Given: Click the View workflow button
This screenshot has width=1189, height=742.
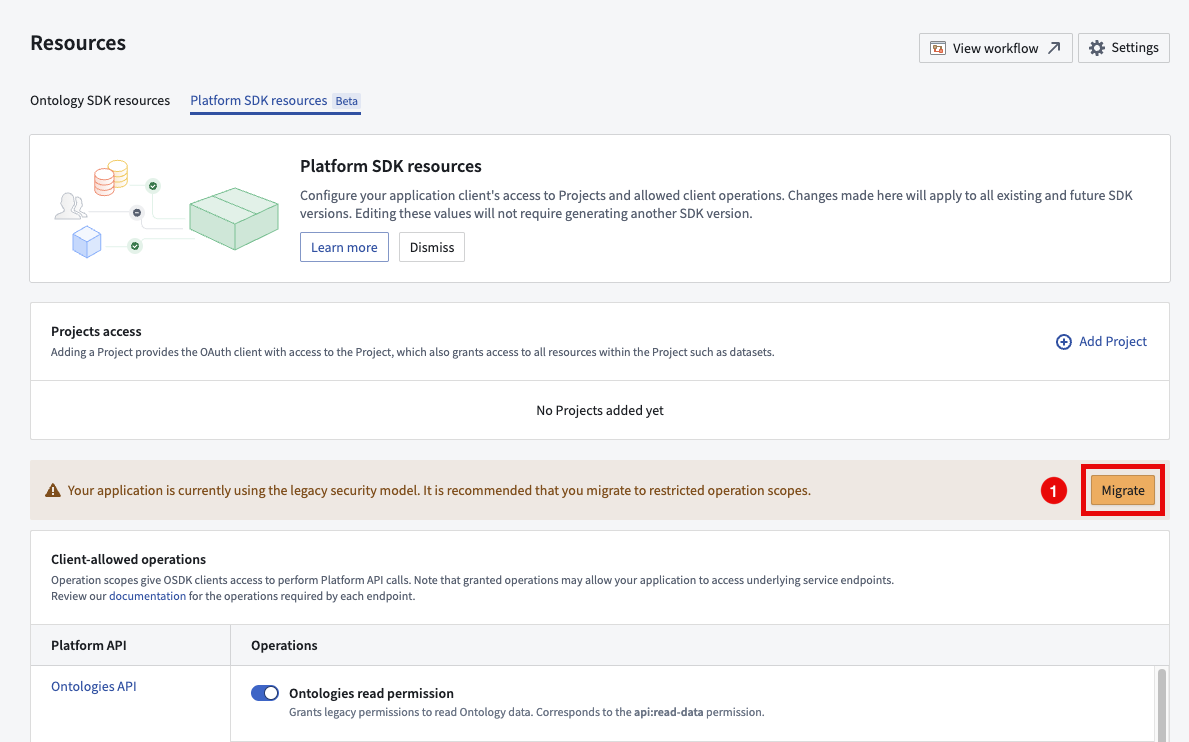Looking at the screenshot, I should pyautogui.click(x=995, y=47).
